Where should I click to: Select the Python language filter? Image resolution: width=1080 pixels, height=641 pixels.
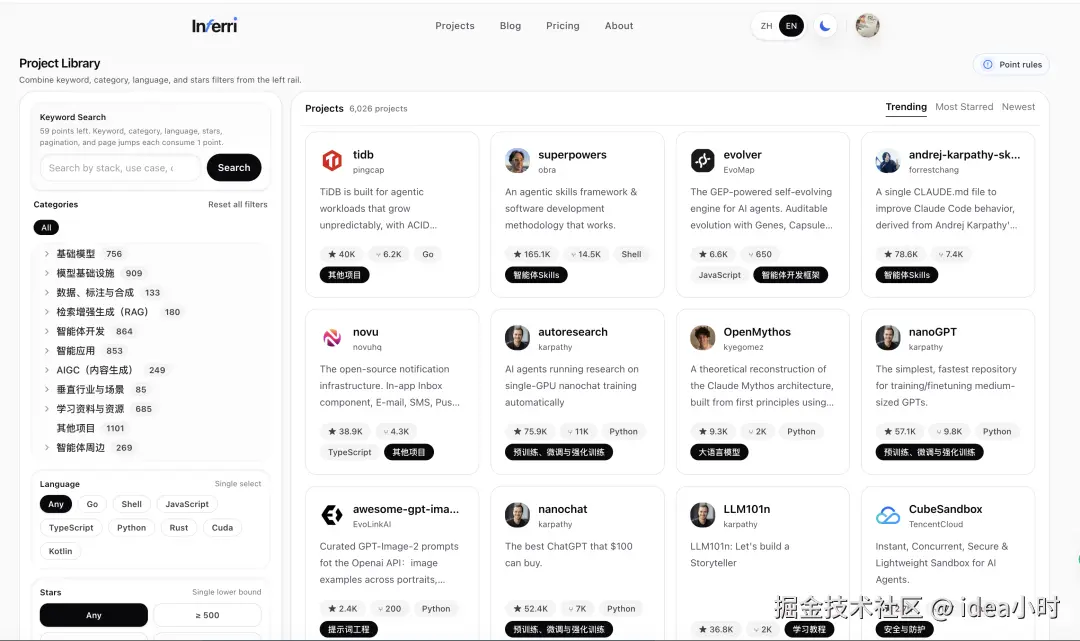(x=132, y=527)
